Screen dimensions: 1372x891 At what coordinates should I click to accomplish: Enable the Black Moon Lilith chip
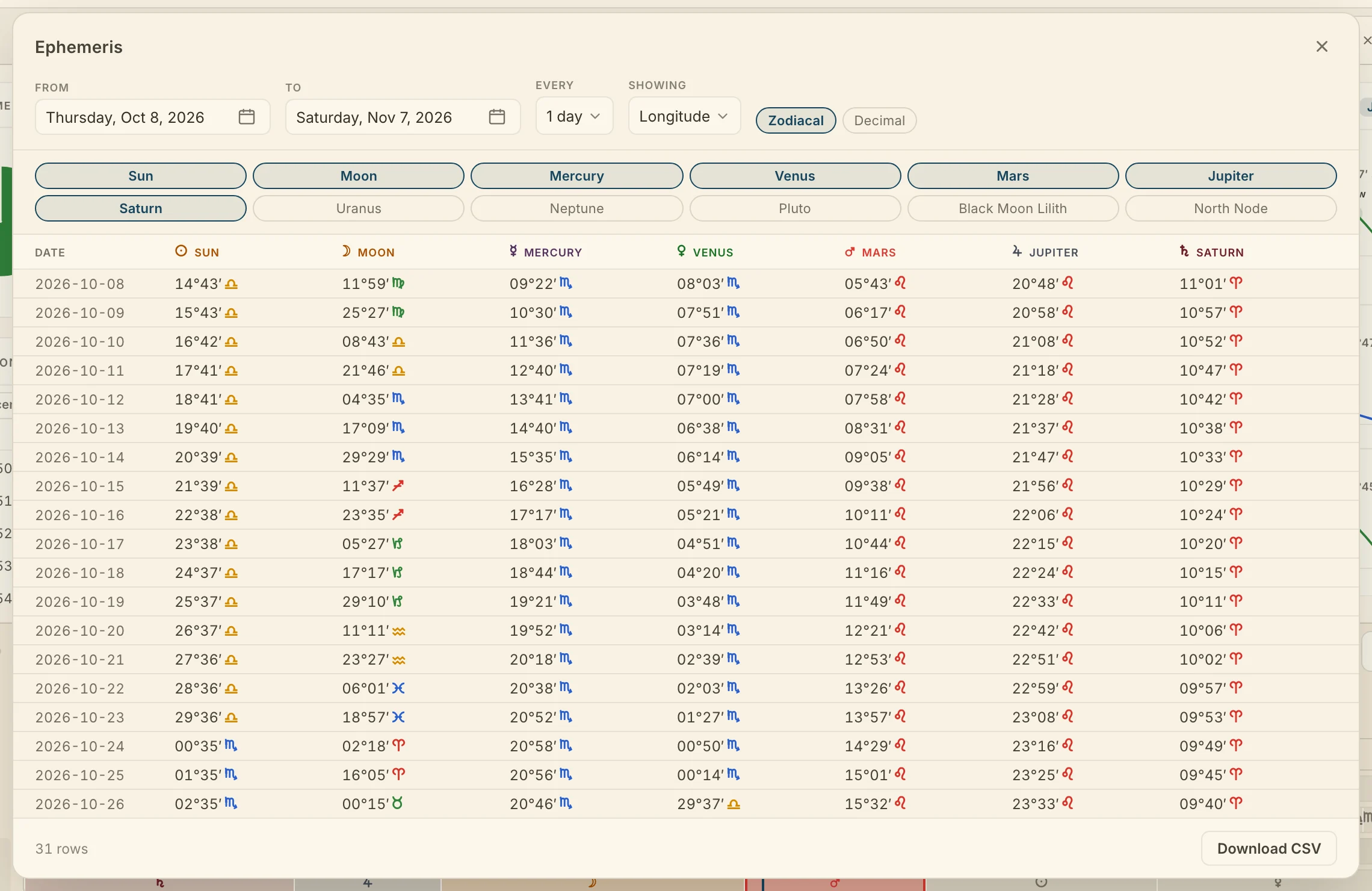pyautogui.click(x=1013, y=208)
